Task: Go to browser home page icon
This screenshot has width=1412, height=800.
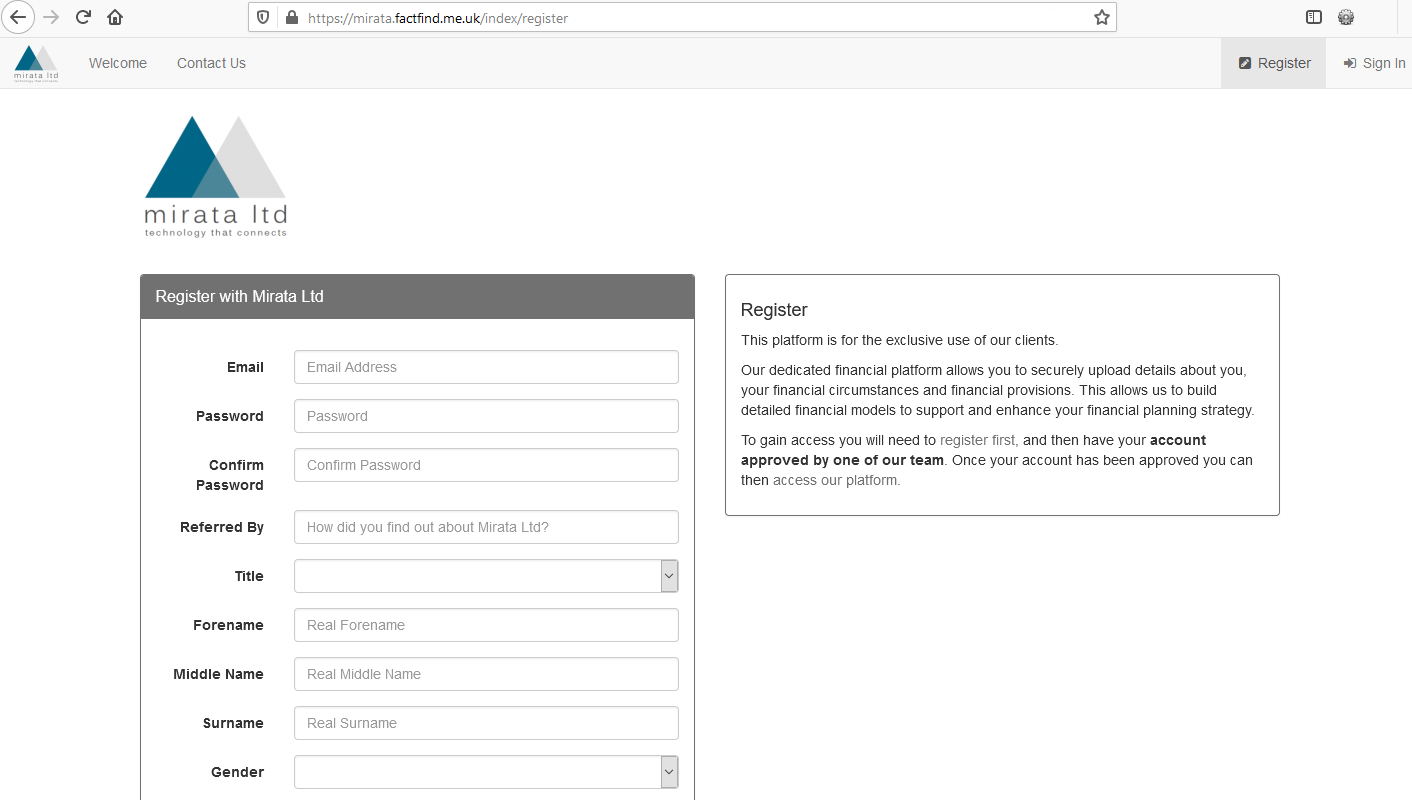Action: click(115, 17)
